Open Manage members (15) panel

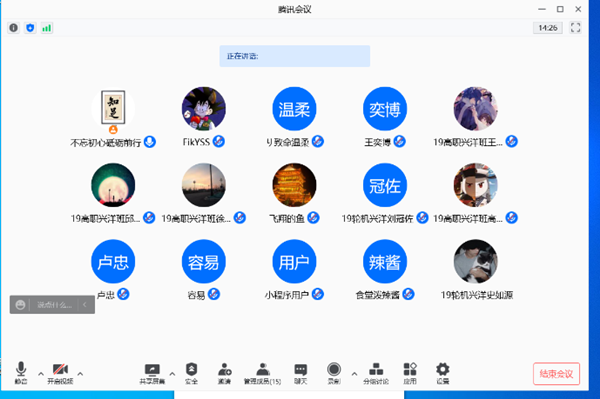(262, 373)
